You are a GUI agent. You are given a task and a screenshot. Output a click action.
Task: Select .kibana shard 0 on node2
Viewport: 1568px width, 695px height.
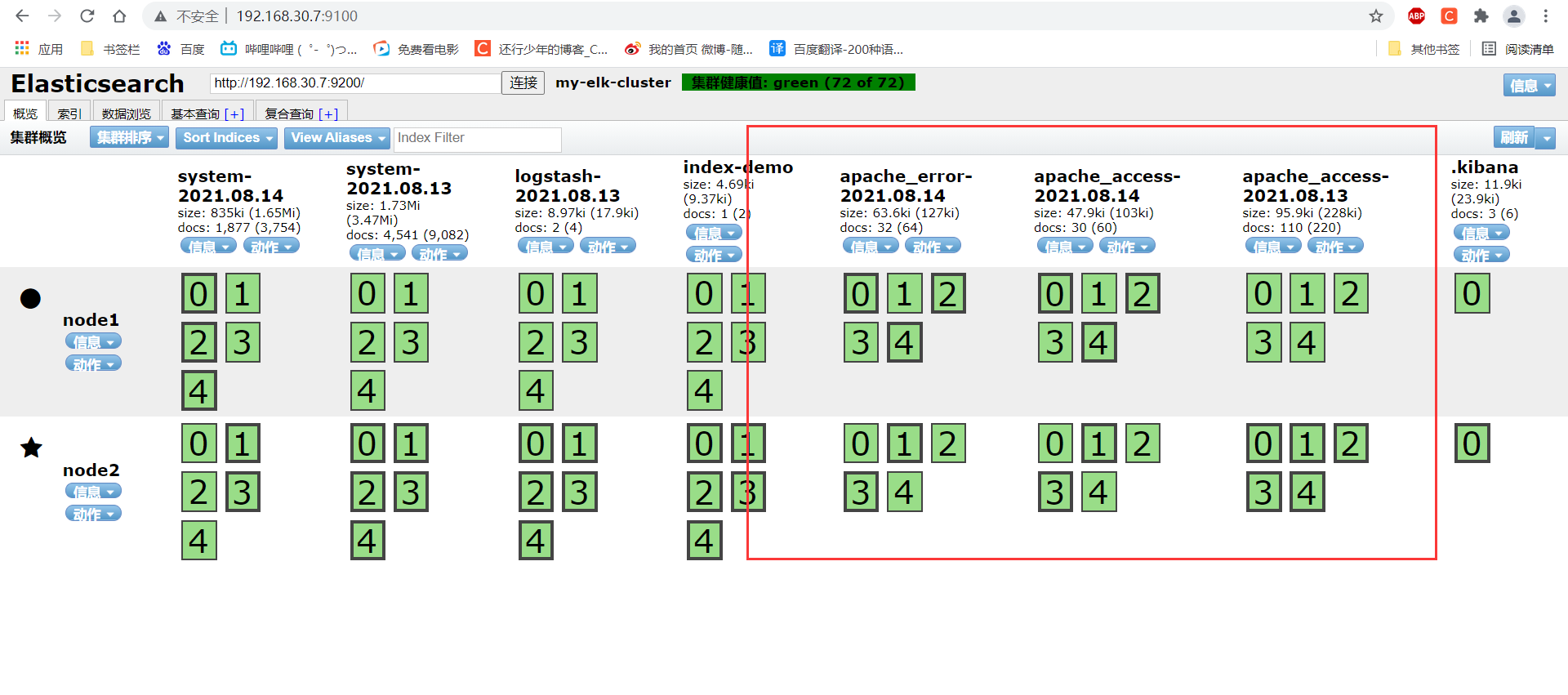coord(1472,443)
